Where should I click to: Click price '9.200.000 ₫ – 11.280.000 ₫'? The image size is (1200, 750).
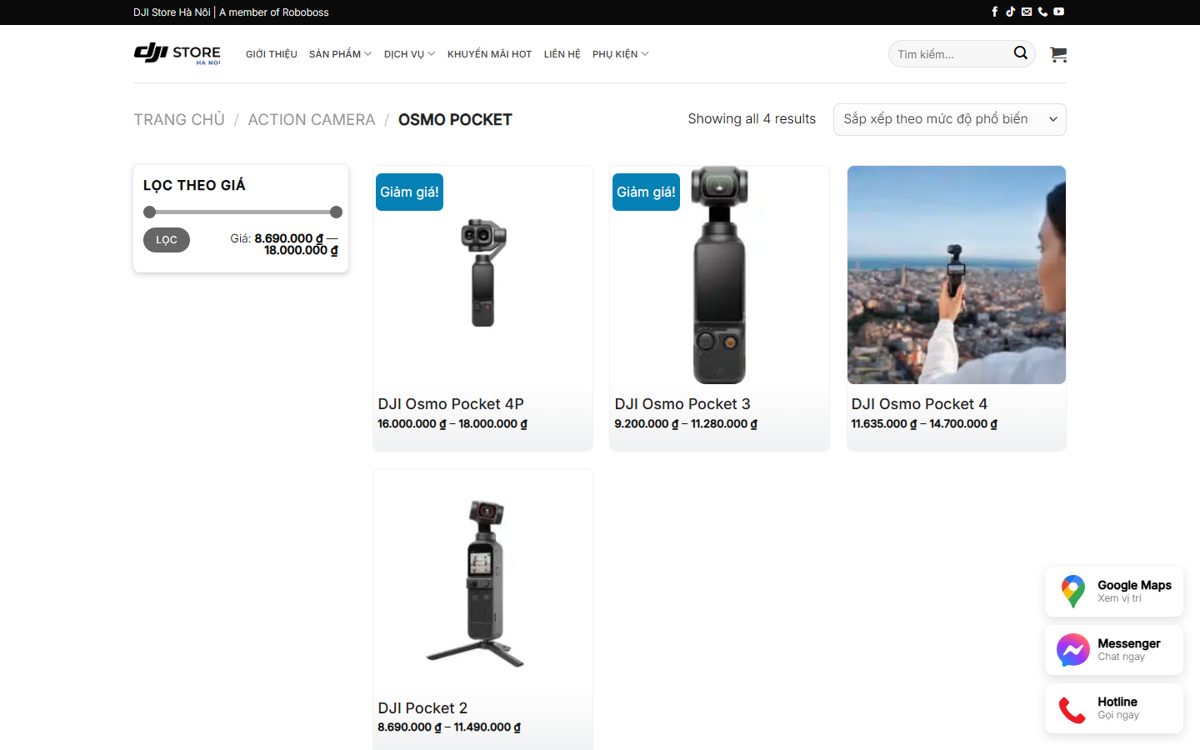pyautogui.click(x=686, y=424)
